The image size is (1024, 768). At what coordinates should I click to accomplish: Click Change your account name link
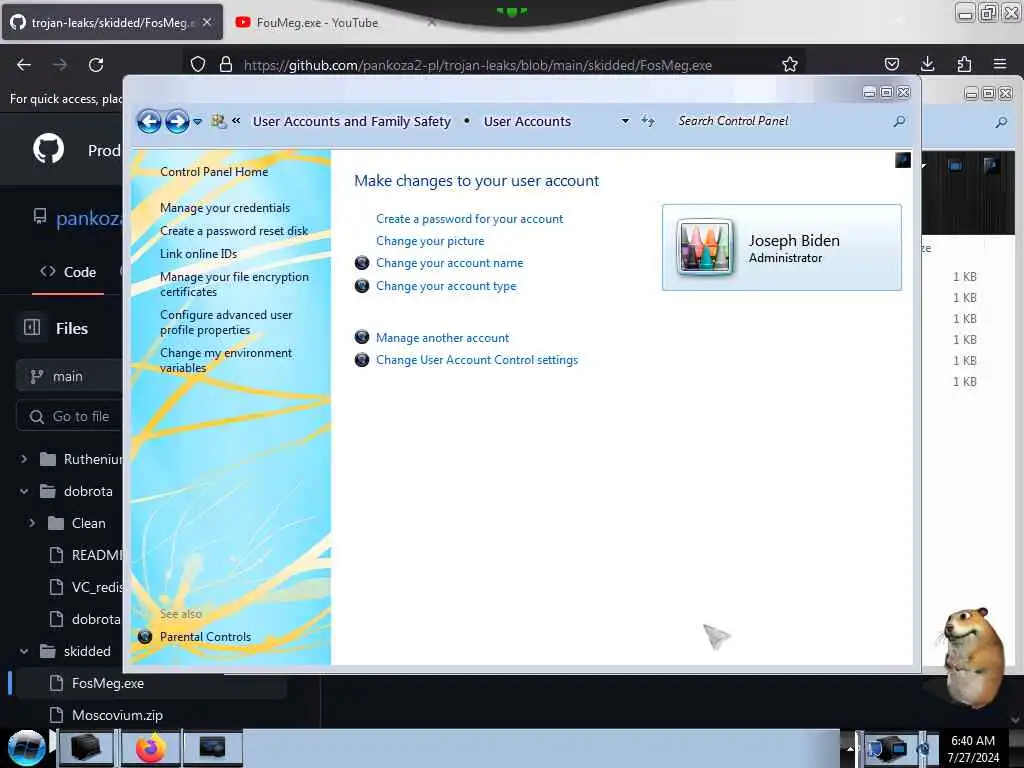point(449,263)
